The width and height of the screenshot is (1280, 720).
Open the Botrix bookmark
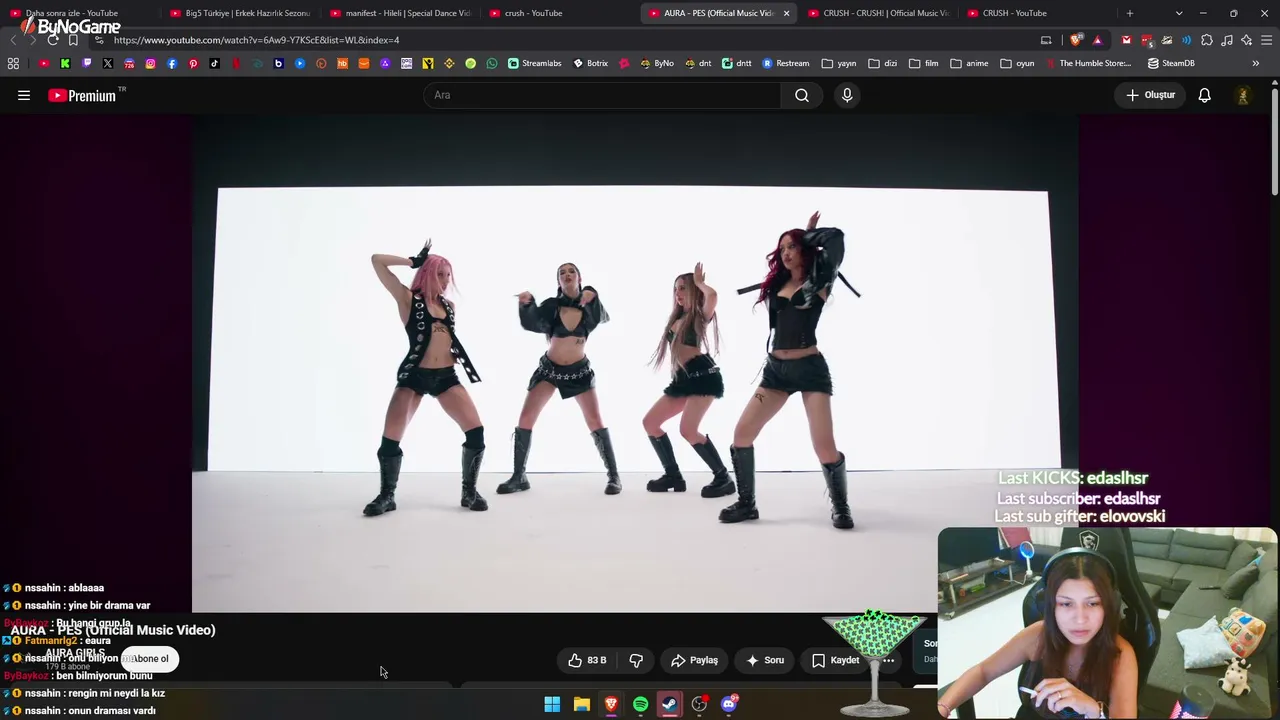pos(590,63)
